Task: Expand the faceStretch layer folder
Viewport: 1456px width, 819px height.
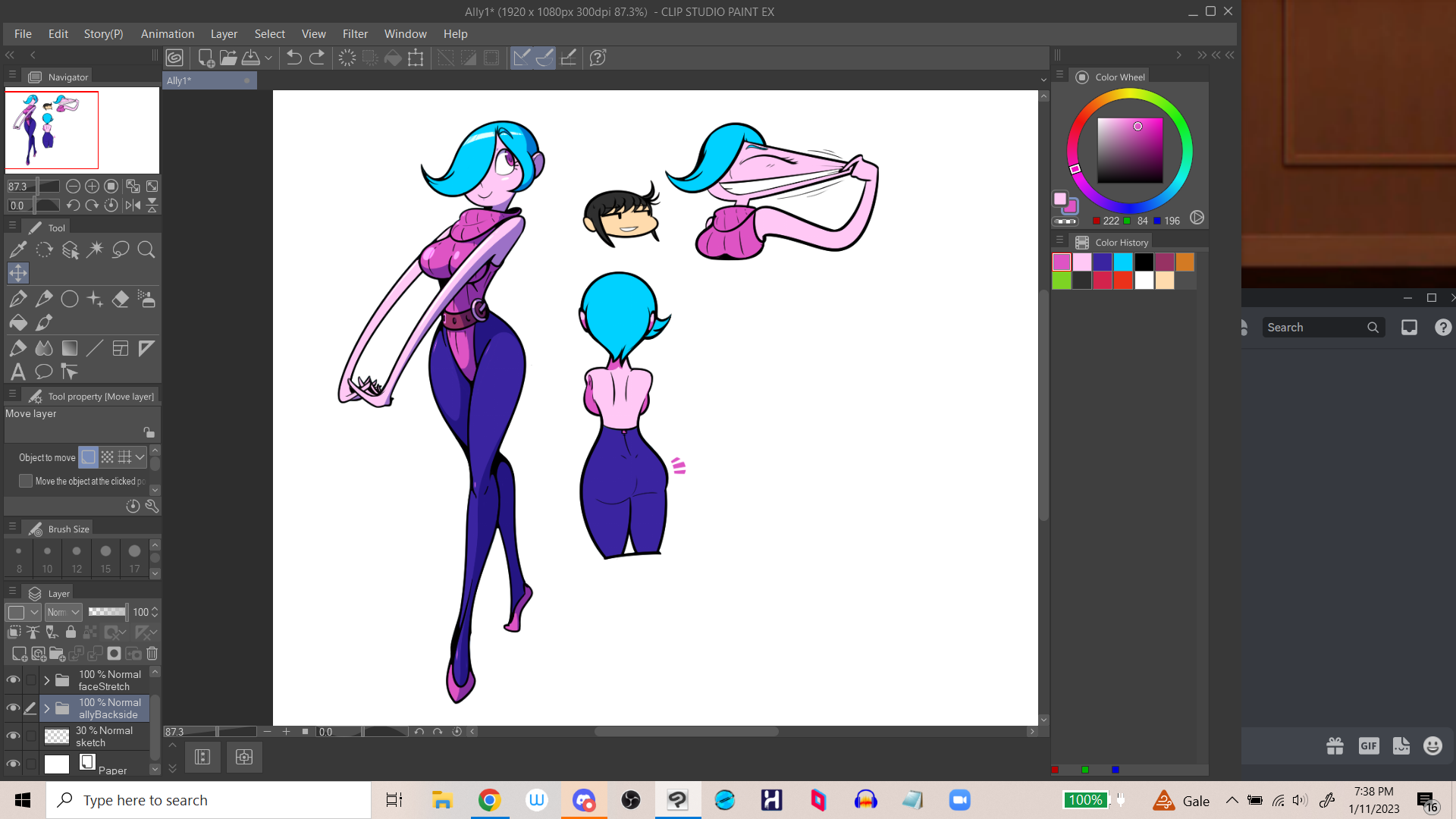Action: (47, 680)
